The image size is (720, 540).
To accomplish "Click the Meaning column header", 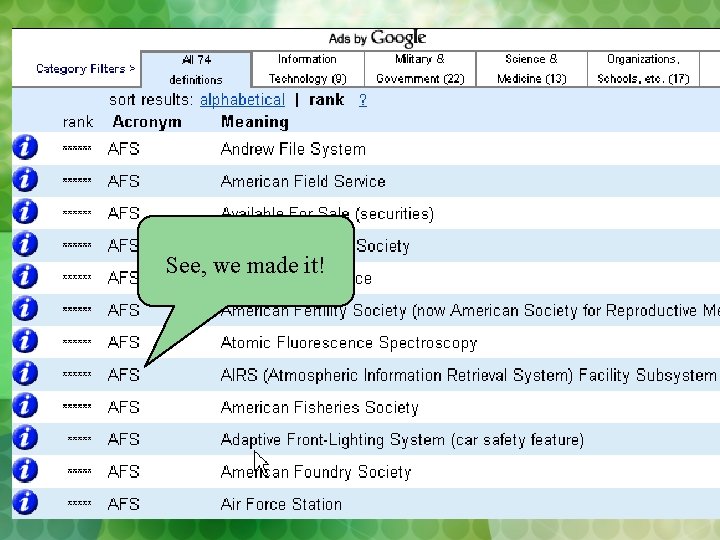I will click(x=255, y=122).
